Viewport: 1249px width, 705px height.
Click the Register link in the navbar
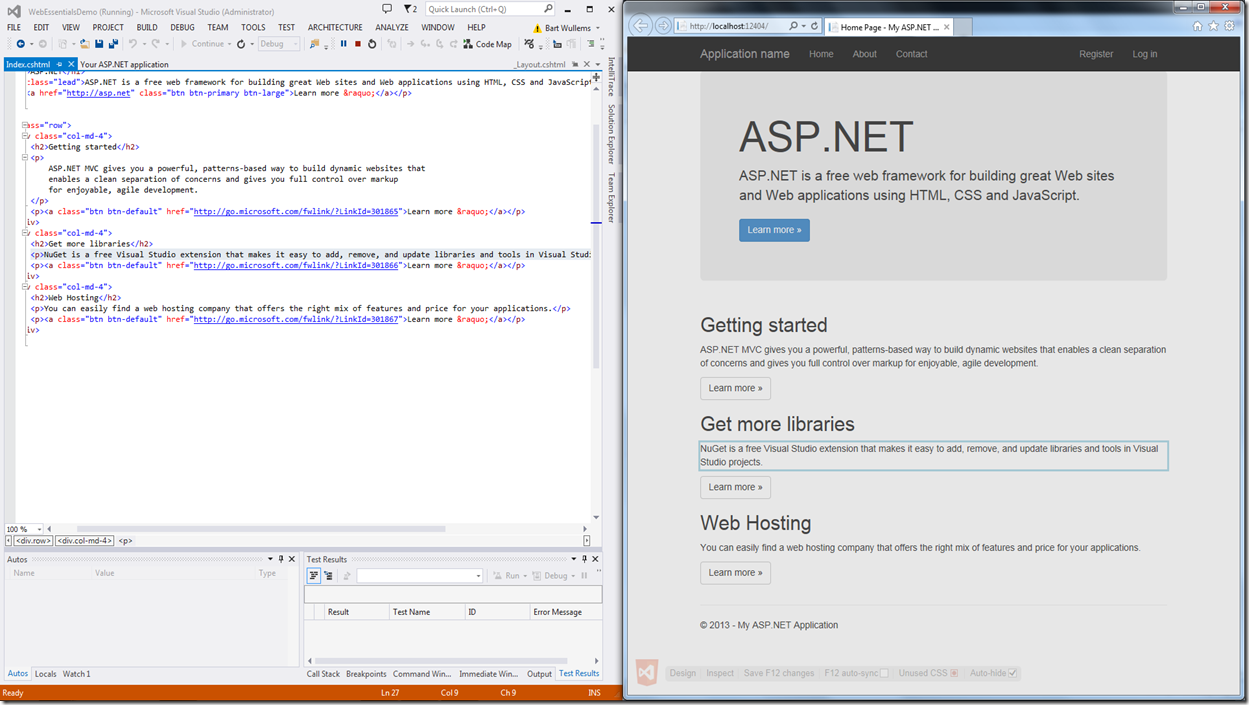click(1096, 54)
